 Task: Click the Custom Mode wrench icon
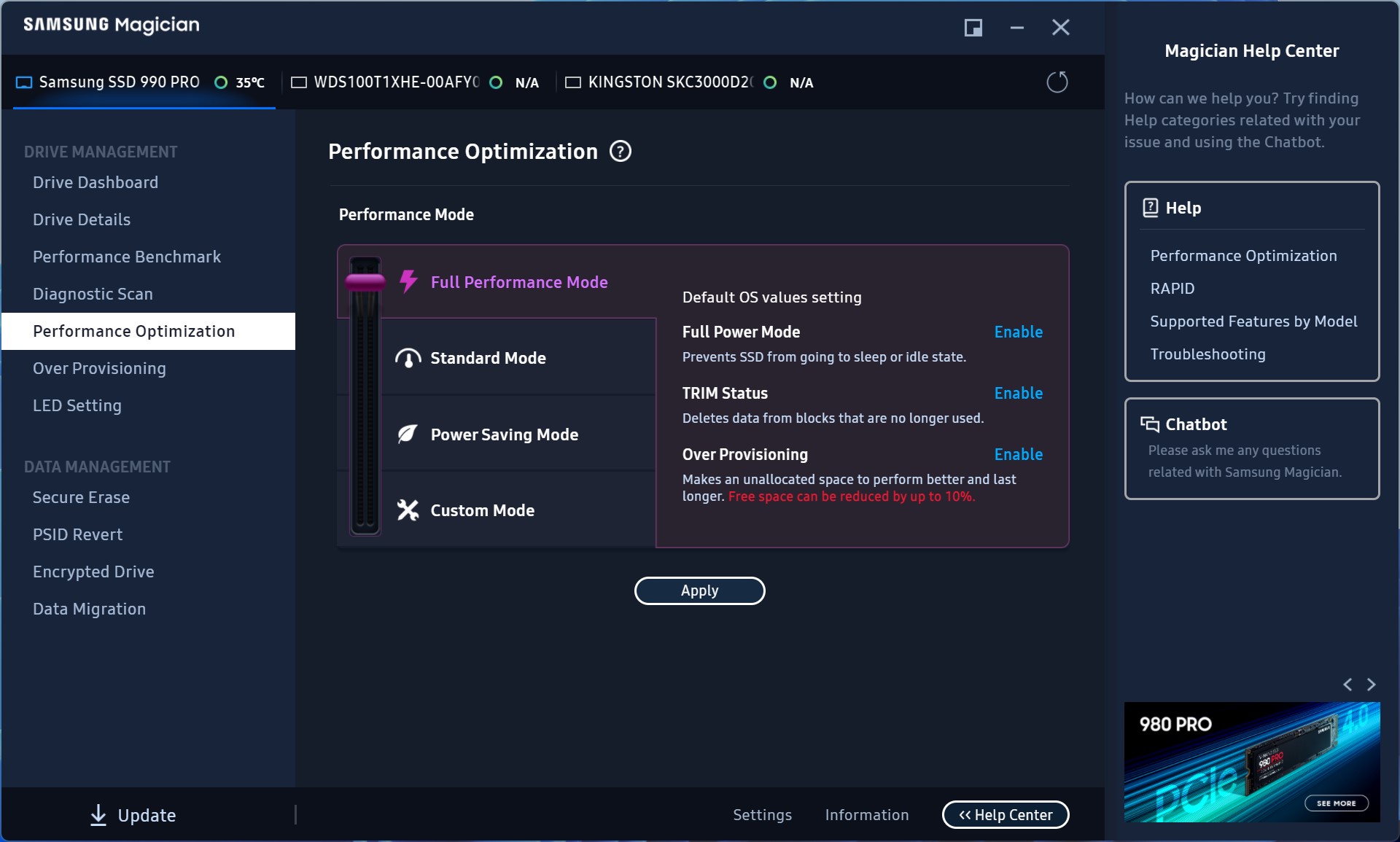click(x=408, y=510)
